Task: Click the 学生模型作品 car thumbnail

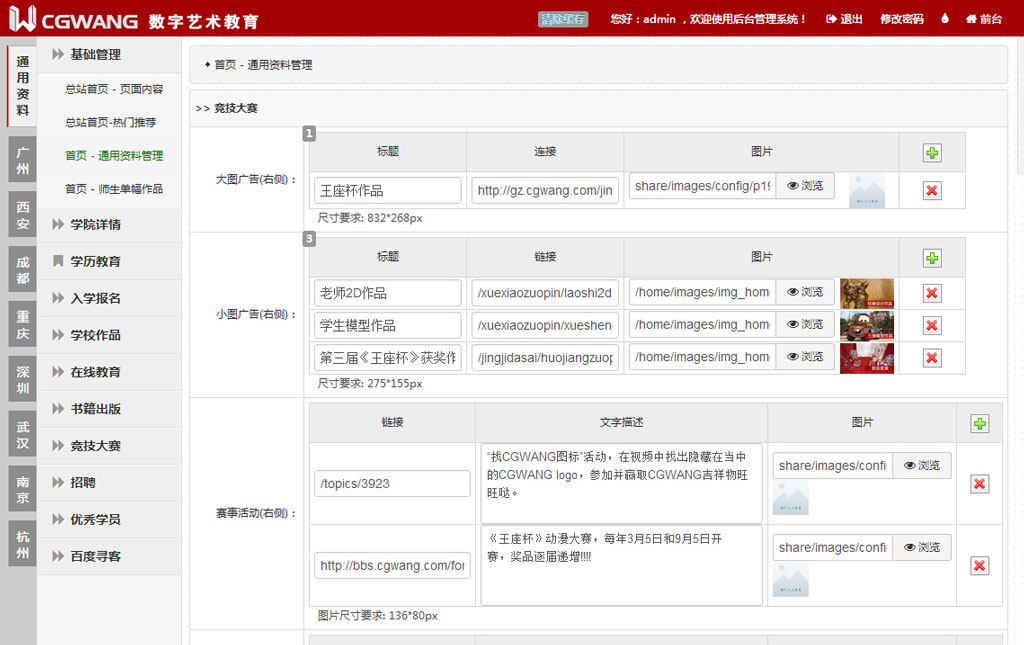Action: click(x=867, y=325)
